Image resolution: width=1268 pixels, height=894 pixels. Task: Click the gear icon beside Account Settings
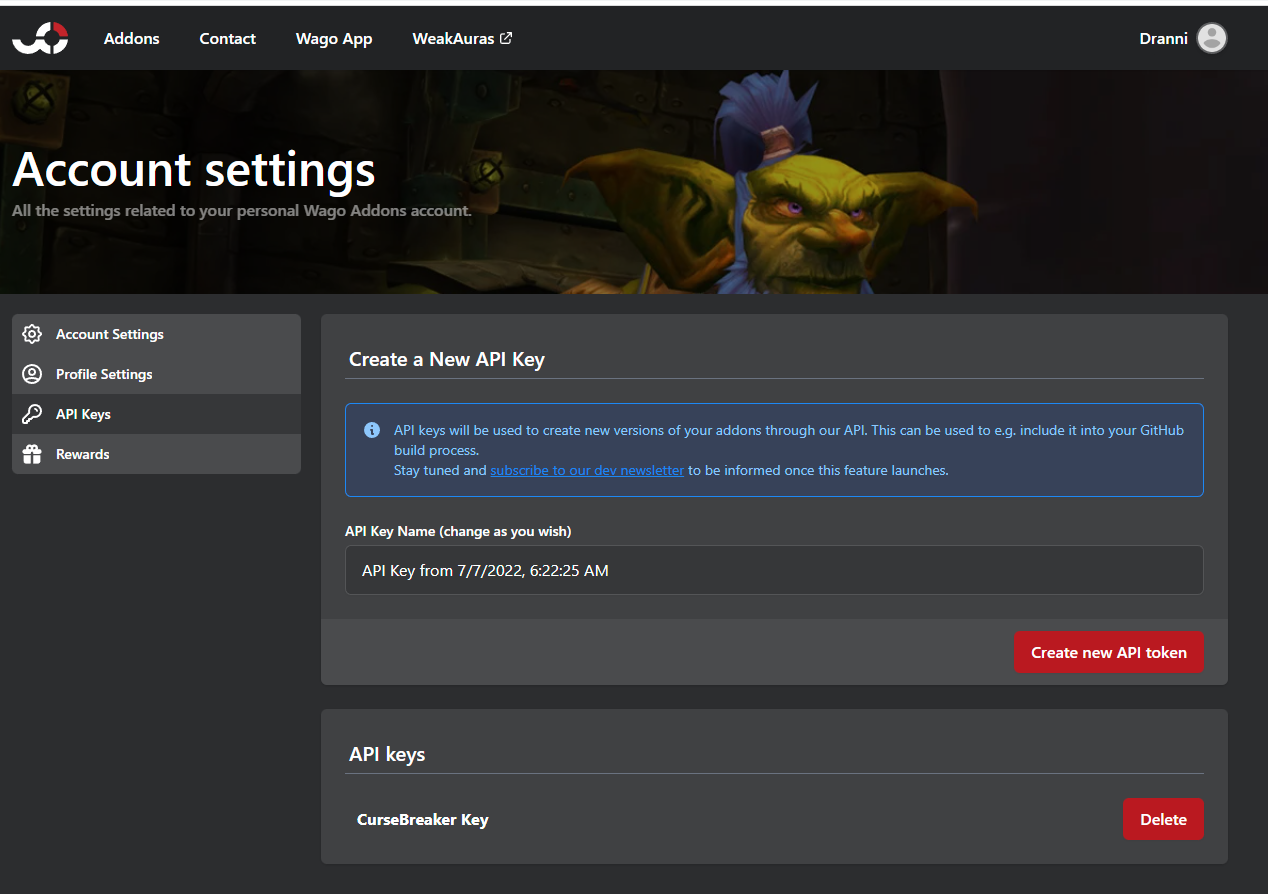32,334
